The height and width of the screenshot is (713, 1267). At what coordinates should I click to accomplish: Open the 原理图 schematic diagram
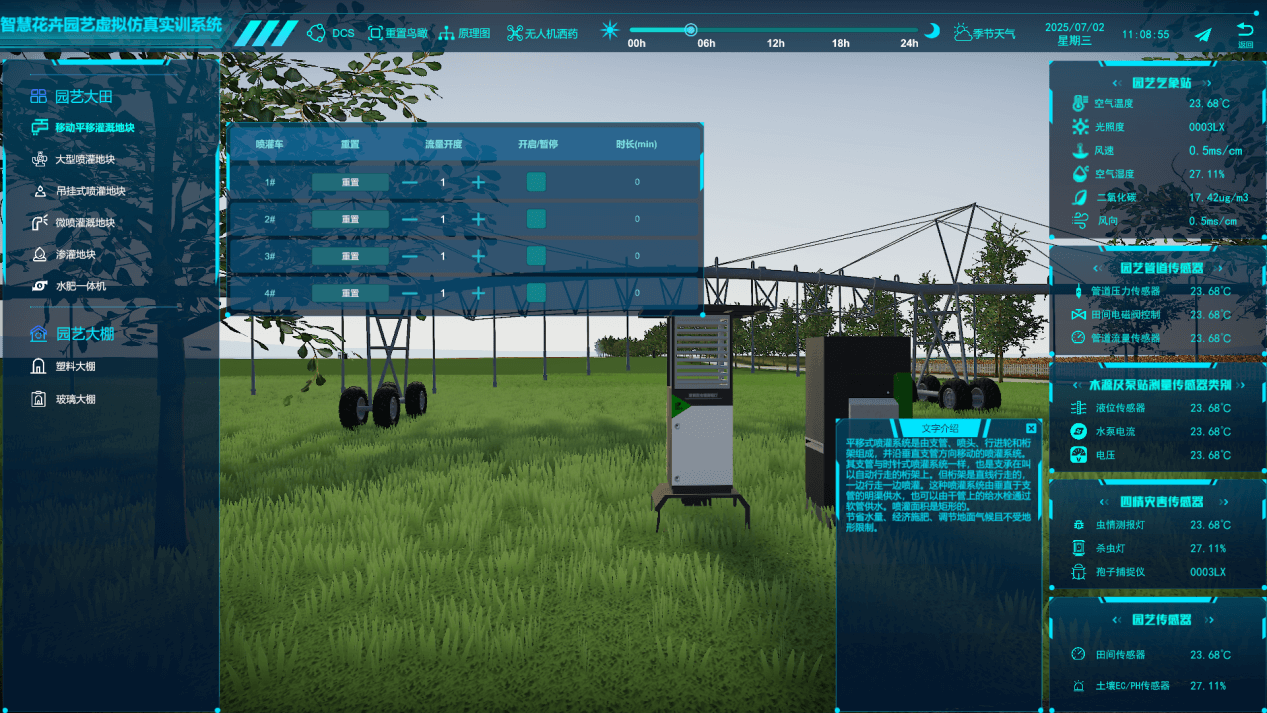464,33
